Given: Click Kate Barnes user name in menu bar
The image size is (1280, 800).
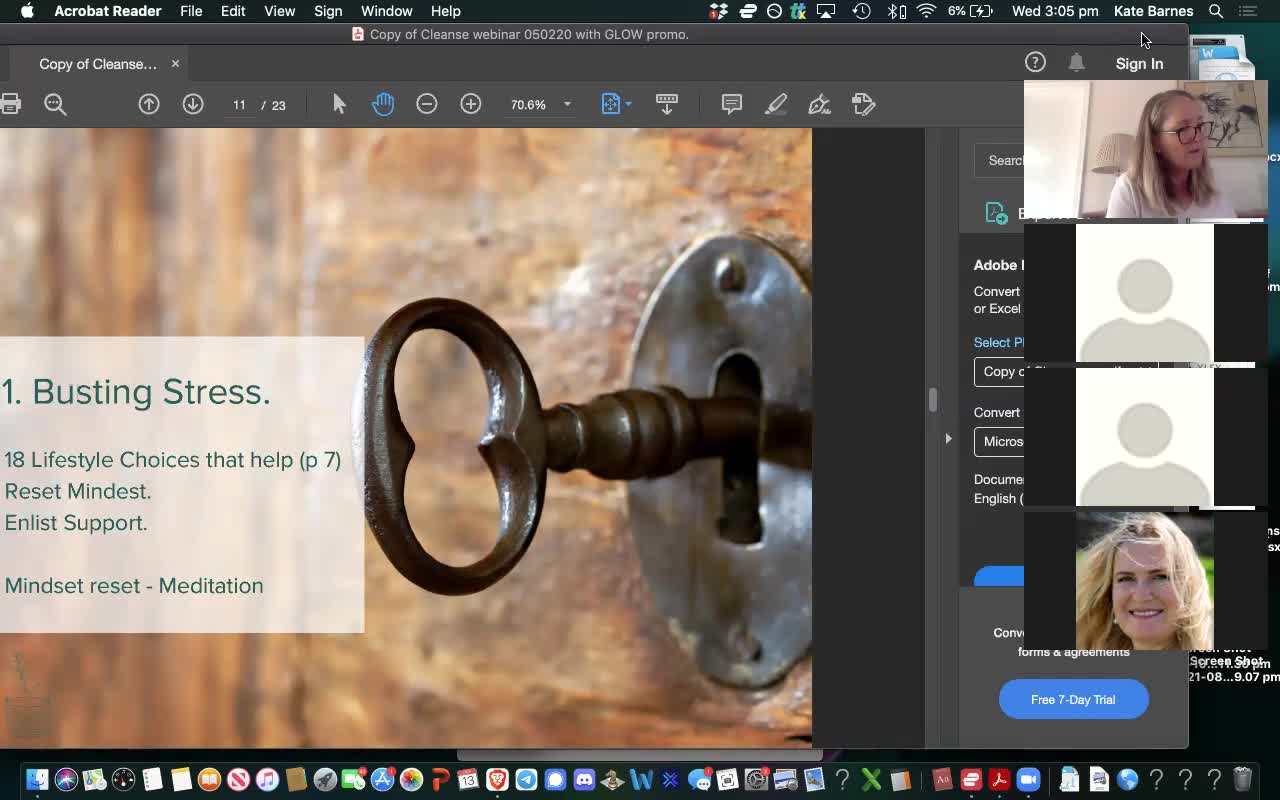Looking at the screenshot, I should (1153, 11).
